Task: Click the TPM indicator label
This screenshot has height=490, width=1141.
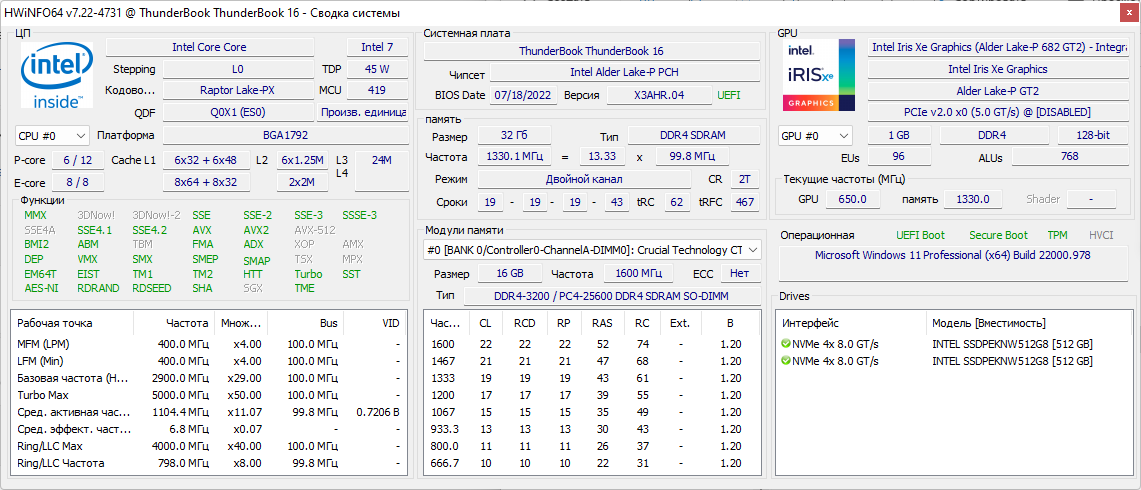Action: pyautogui.click(x=1057, y=236)
